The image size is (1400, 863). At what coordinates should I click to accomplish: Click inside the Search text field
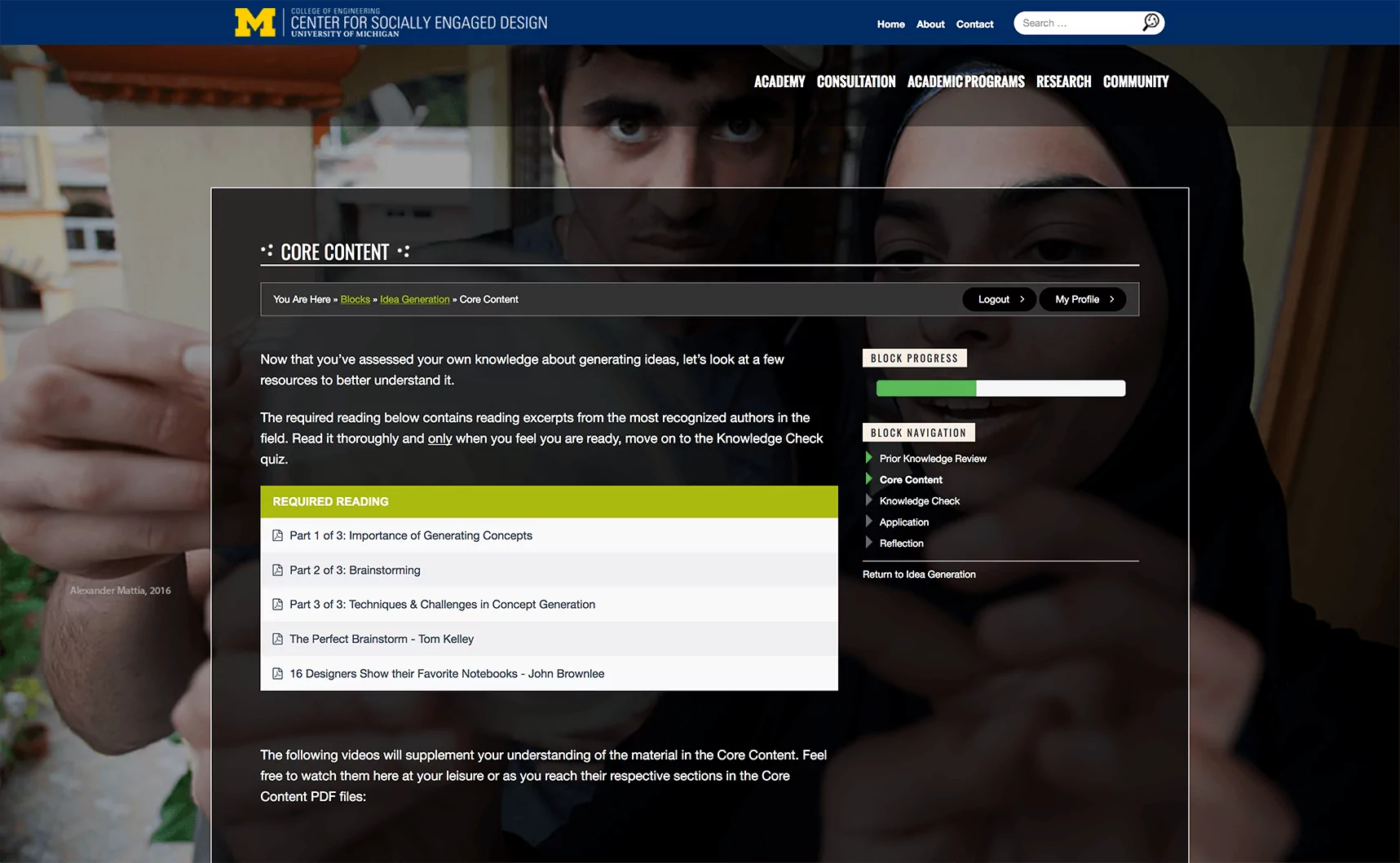click(x=1076, y=23)
